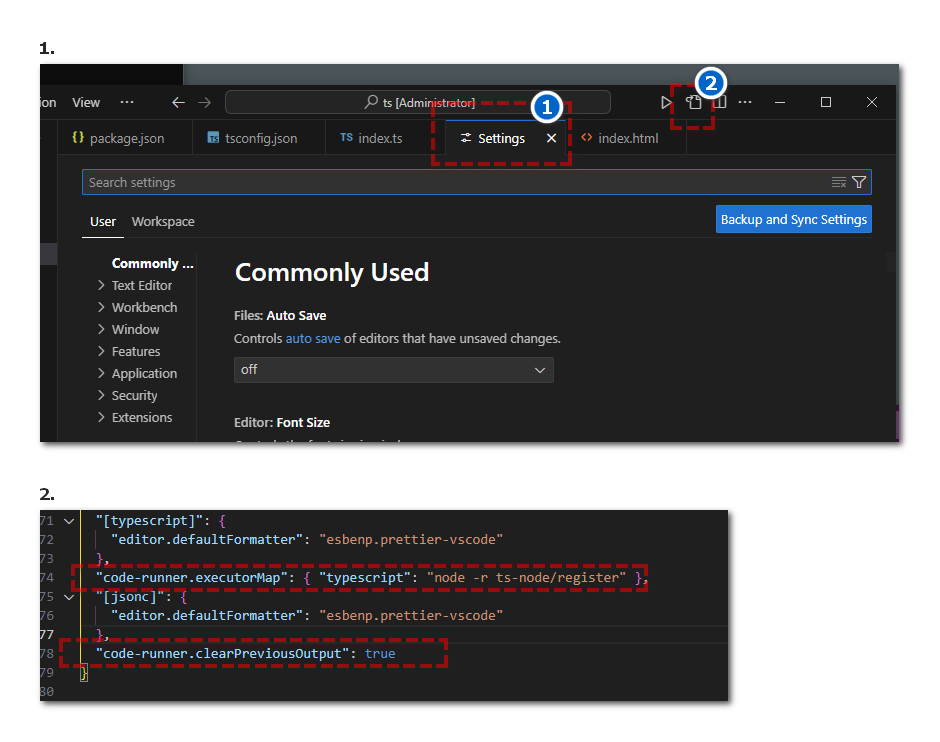Click the Open Settings (JSON) icon
940x742 pixels.
click(x=694, y=102)
